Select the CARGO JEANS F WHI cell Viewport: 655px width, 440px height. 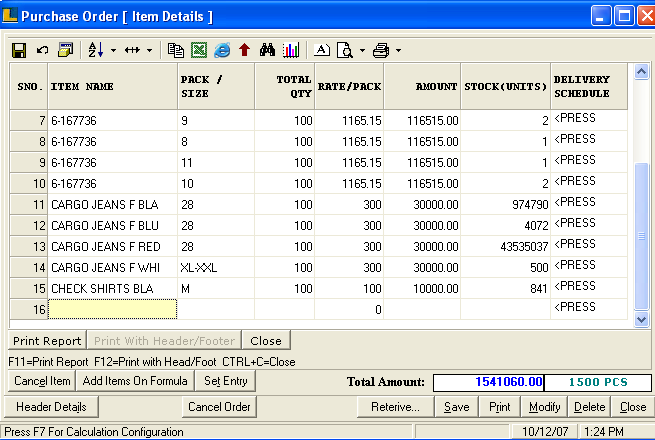(x=112, y=267)
